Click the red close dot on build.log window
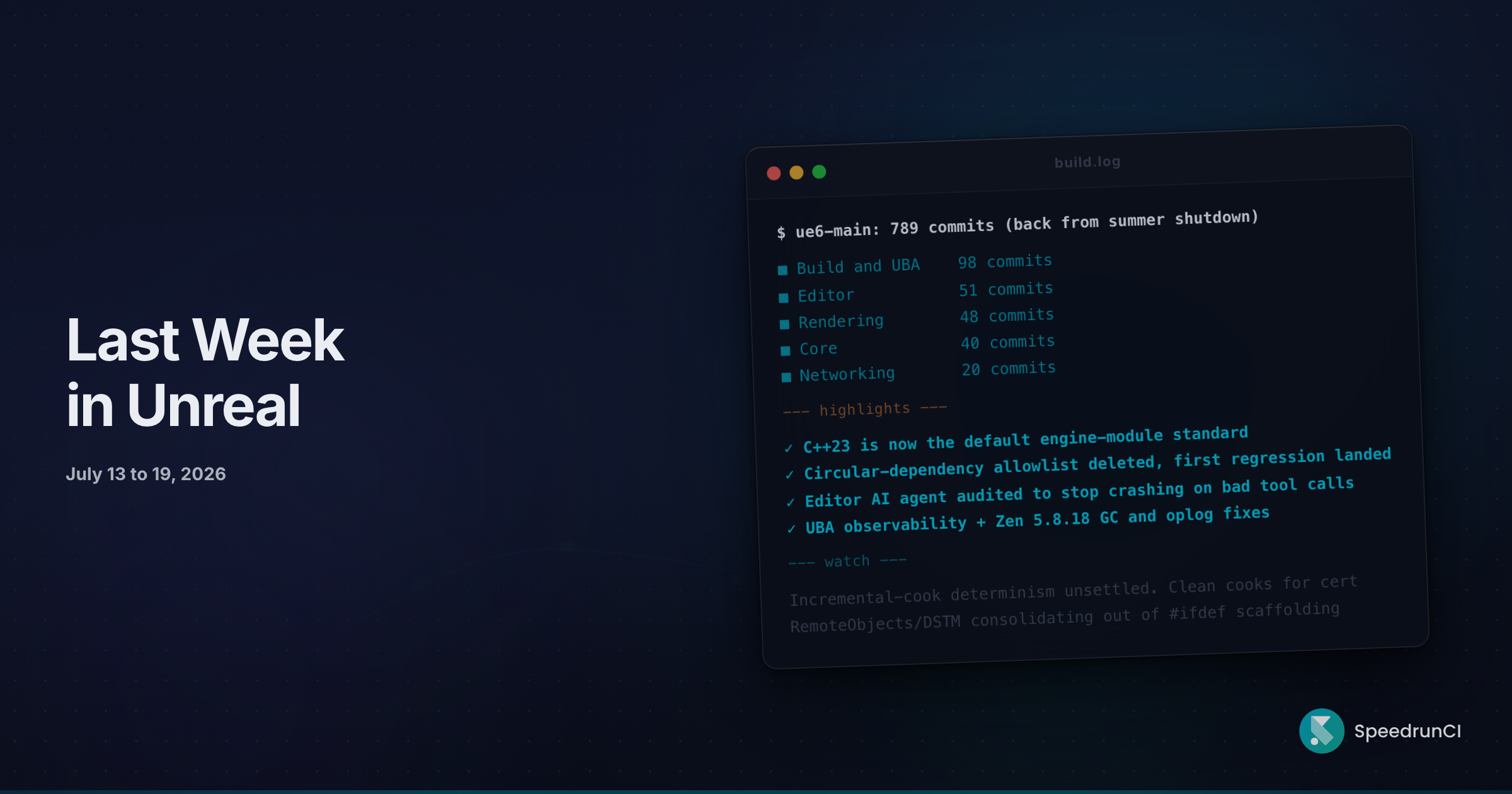The height and width of the screenshot is (794, 1512). tap(774, 173)
